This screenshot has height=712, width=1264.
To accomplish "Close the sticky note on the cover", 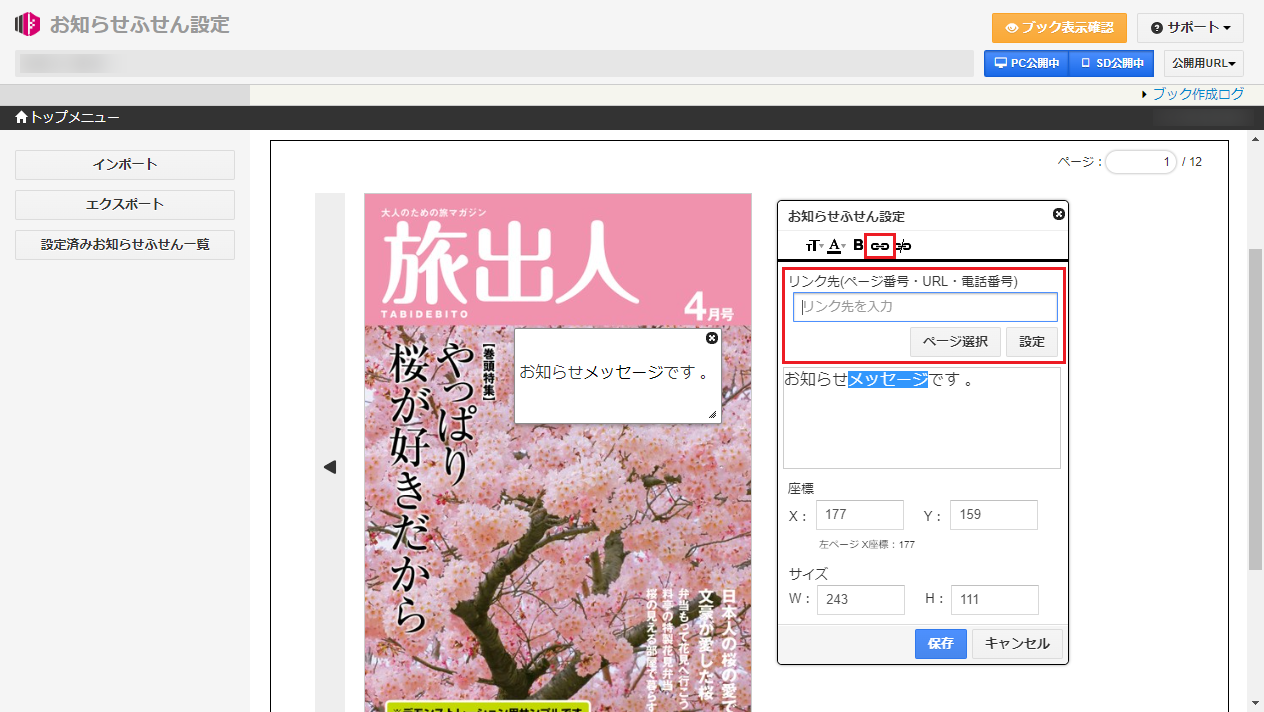I will (x=711, y=338).
